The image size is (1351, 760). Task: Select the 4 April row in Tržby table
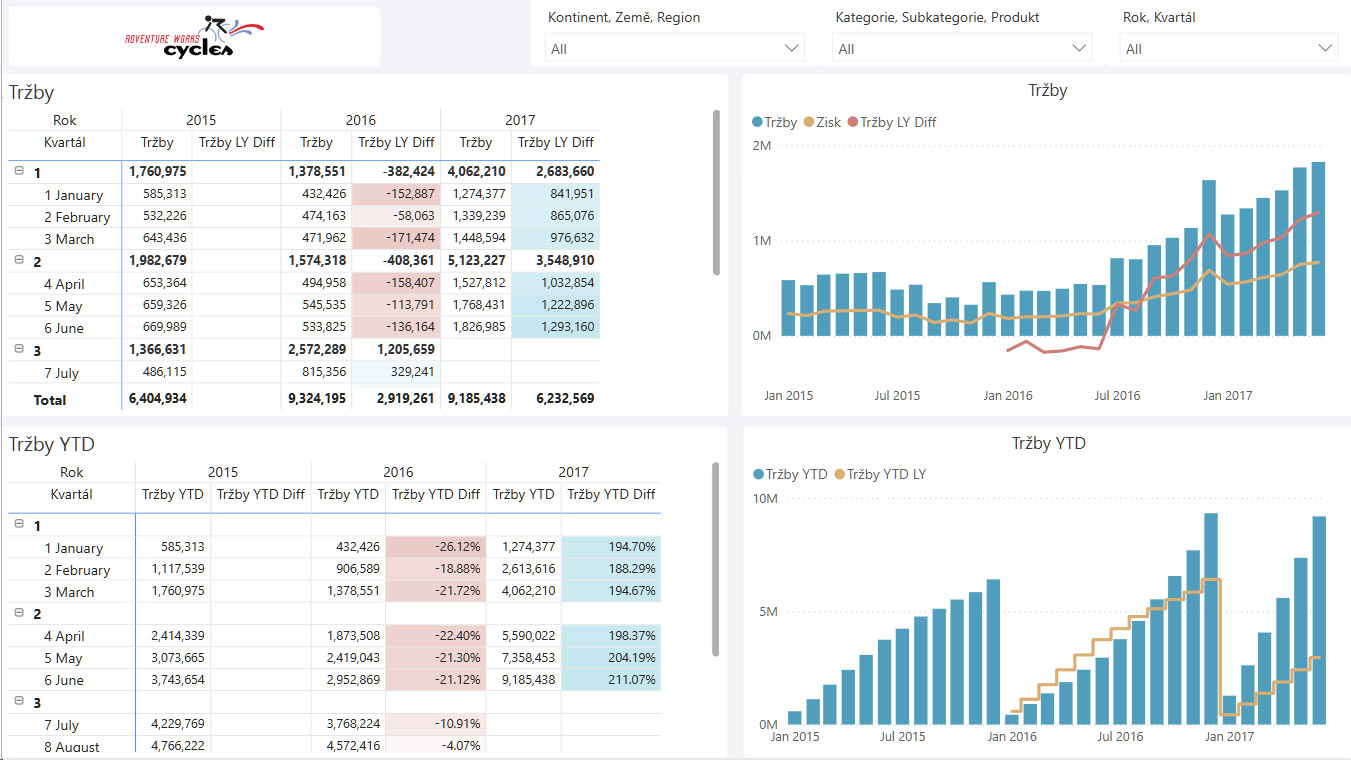(304, 283)
